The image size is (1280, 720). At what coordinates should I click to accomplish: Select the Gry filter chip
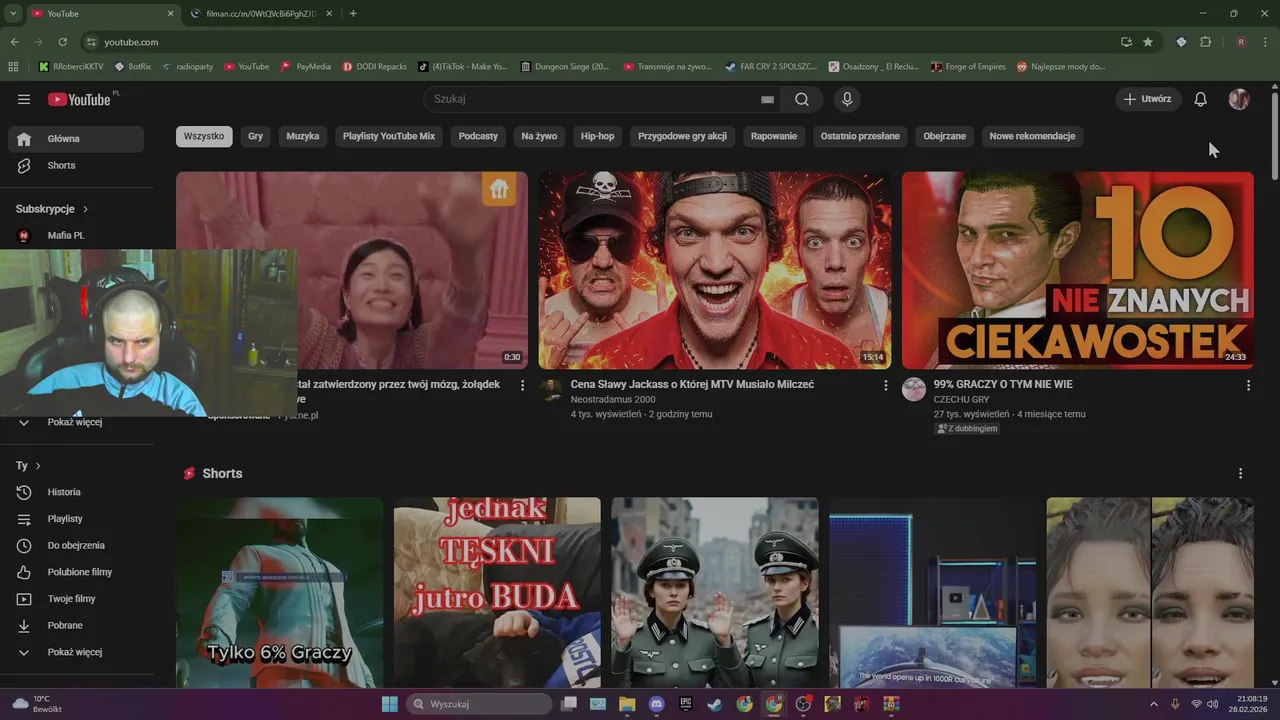(256, 136)
